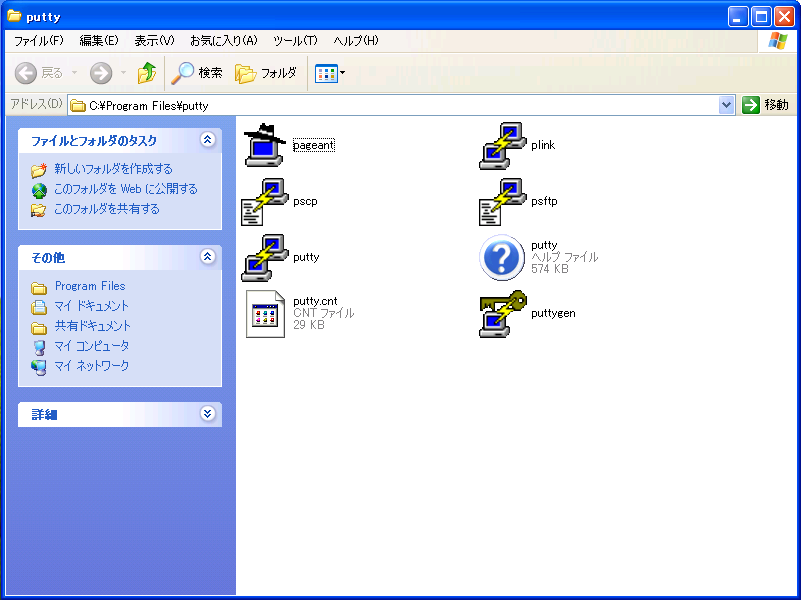Minimize the putty window
The image size is (801, 600).
pos(738,17)
